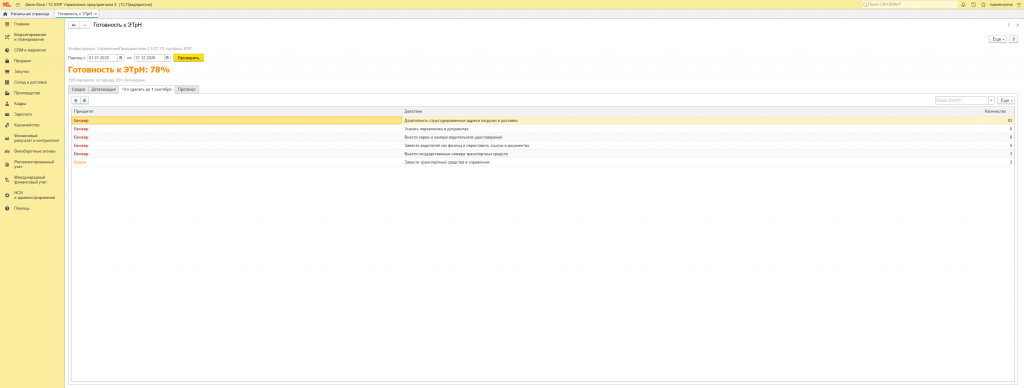Open calendar picker for end date 31.12.2026
The width and height of the screenshot is (1024, 388).
click(x=167, y=57)
